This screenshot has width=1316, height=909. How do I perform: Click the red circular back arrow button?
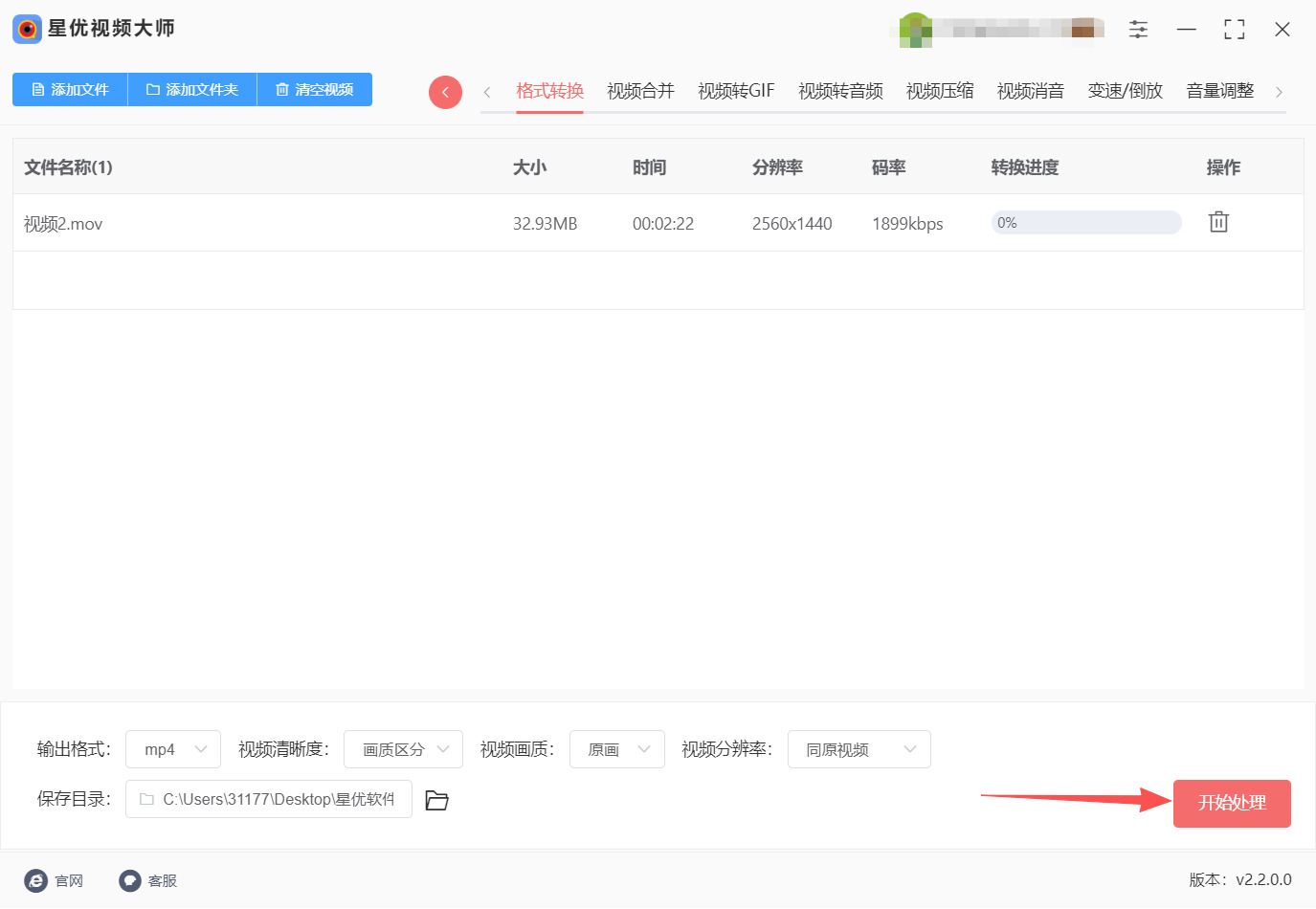[445, 92]
